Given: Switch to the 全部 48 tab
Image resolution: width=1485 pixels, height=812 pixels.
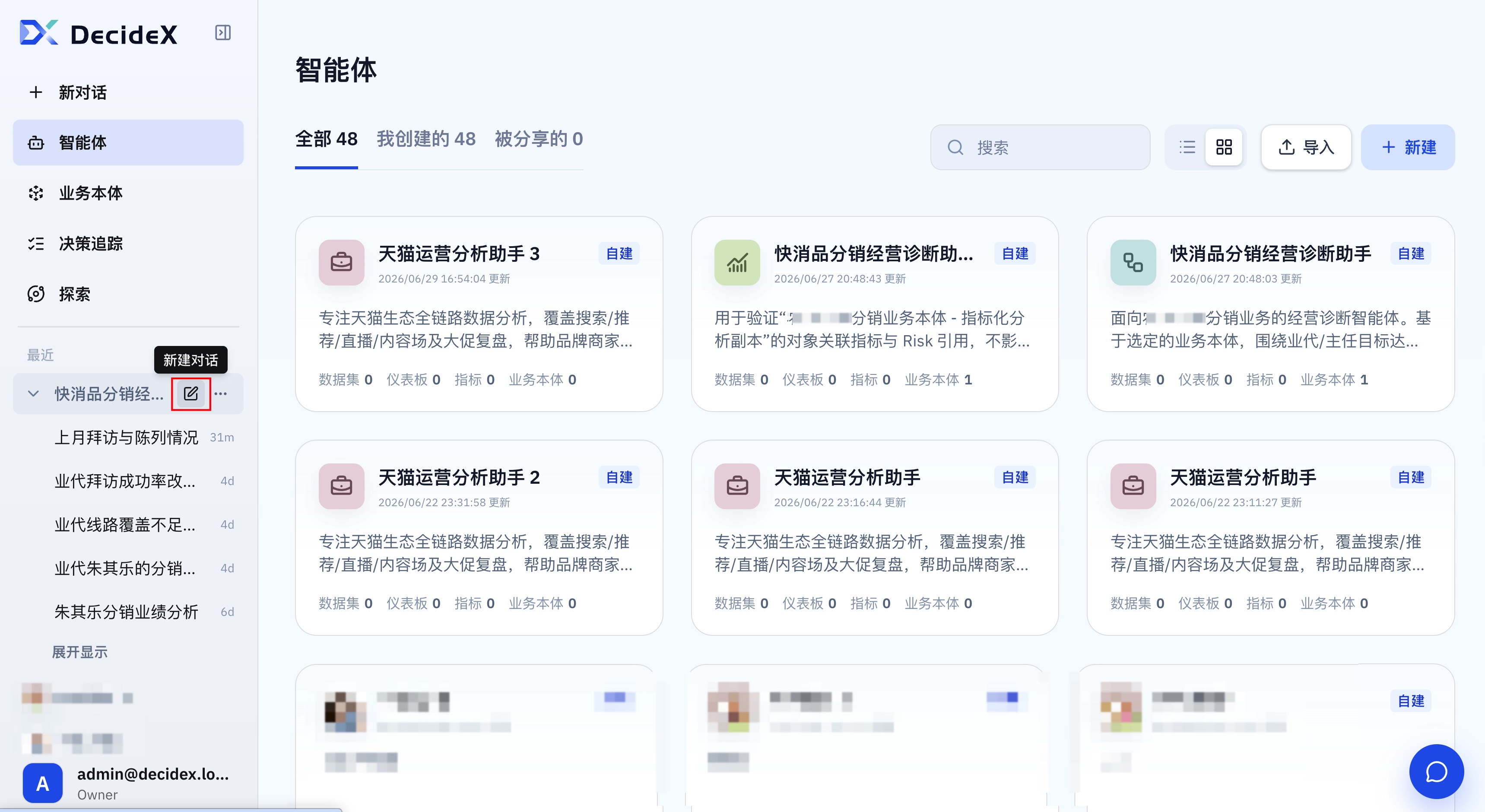Looking at the screenshot, I should 326,140.
